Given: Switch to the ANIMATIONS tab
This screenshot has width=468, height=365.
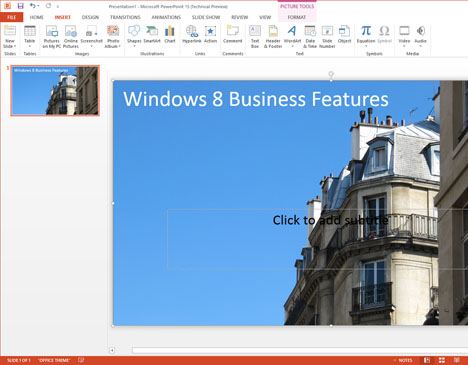Looking at the screenshot, I should 166,17.
